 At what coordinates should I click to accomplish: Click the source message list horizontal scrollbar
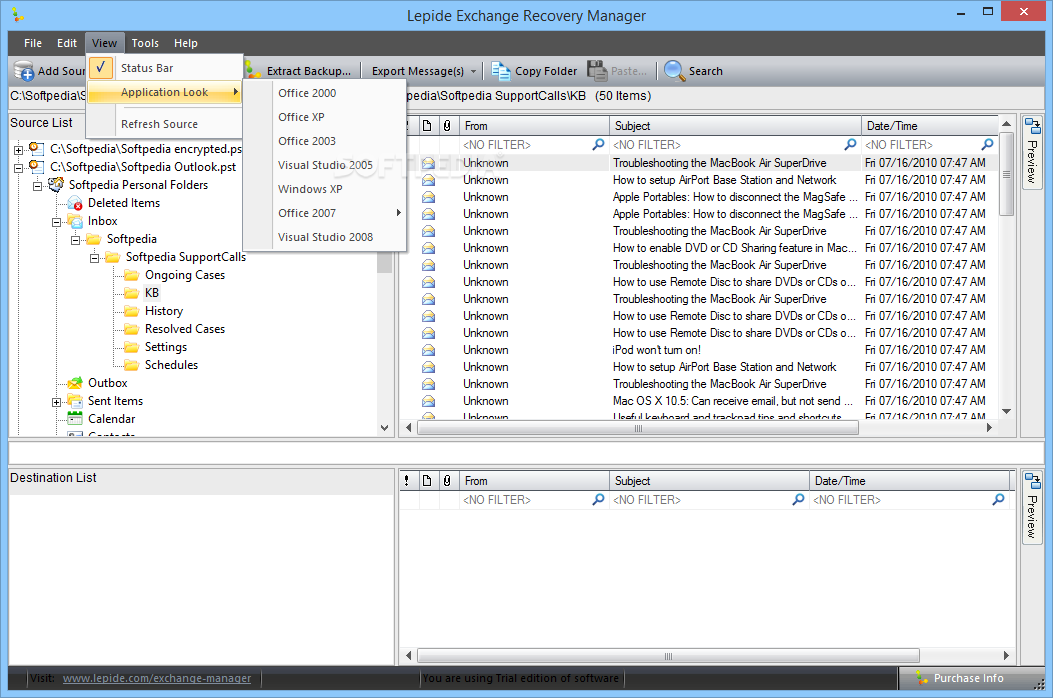click(x=638, y=428)
